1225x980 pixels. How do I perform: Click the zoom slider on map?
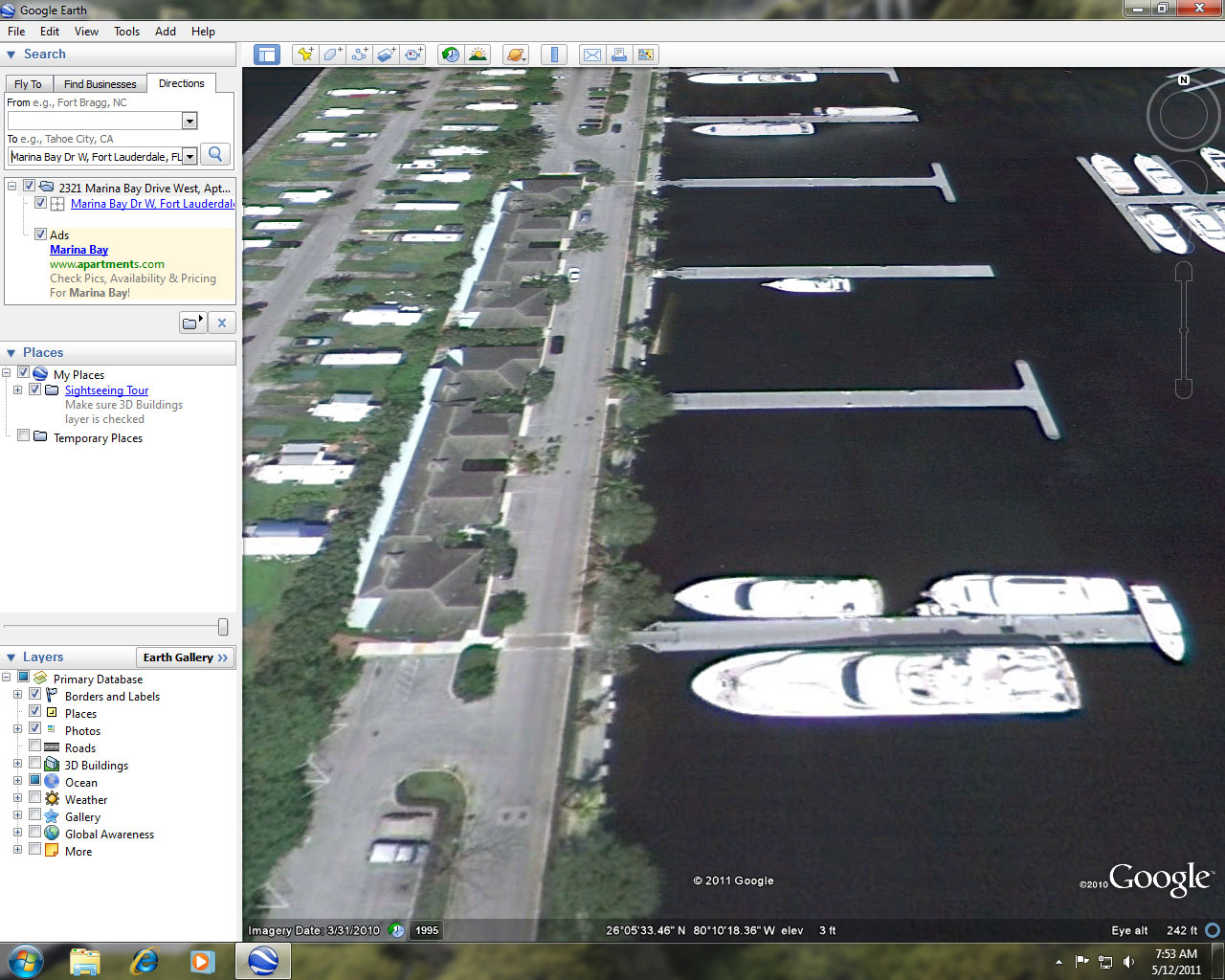pos(1184,330)
